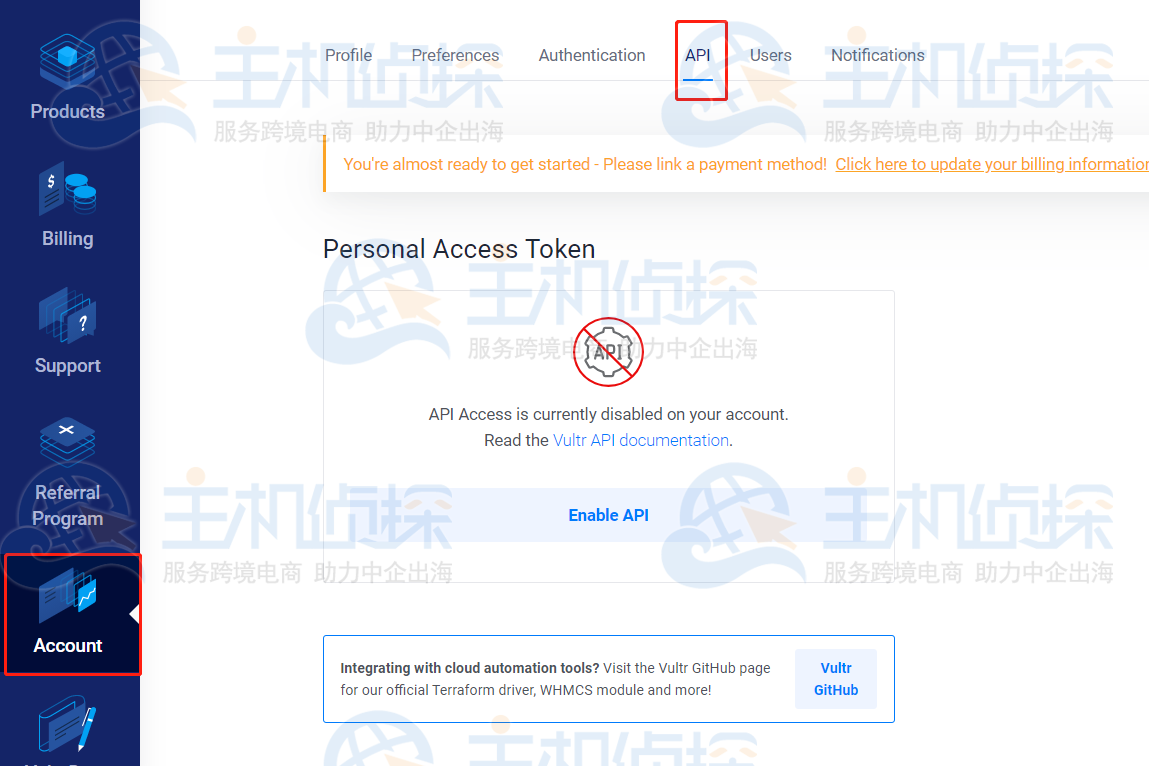Open the Products sidebar icon
Image resolution: width=1149 pixels, height=766 pixels.
pos(67,62)
